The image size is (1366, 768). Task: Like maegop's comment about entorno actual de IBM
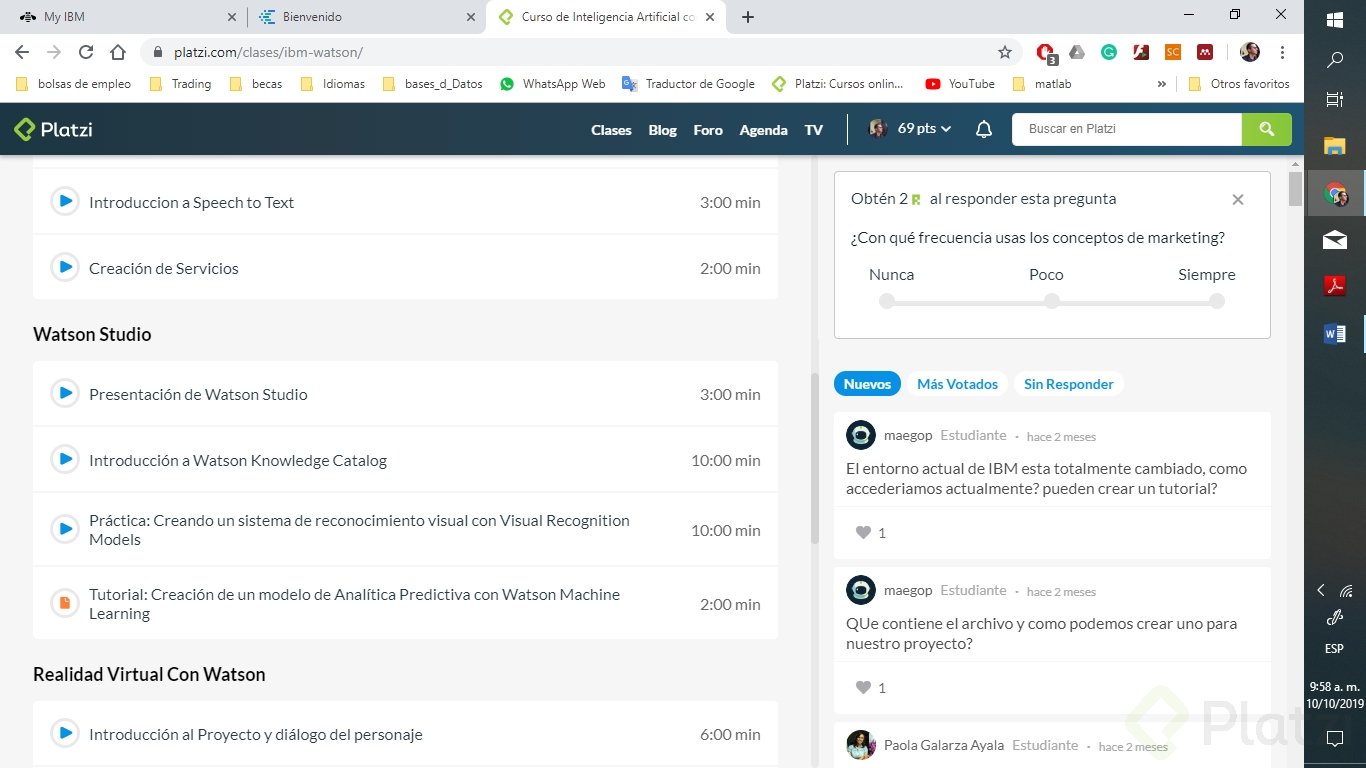pyautogui.click(x=864, y=533)
